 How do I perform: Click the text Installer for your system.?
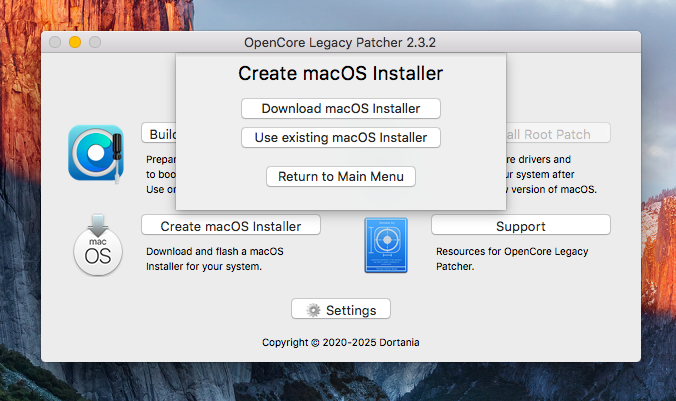(x=204, y=266)
